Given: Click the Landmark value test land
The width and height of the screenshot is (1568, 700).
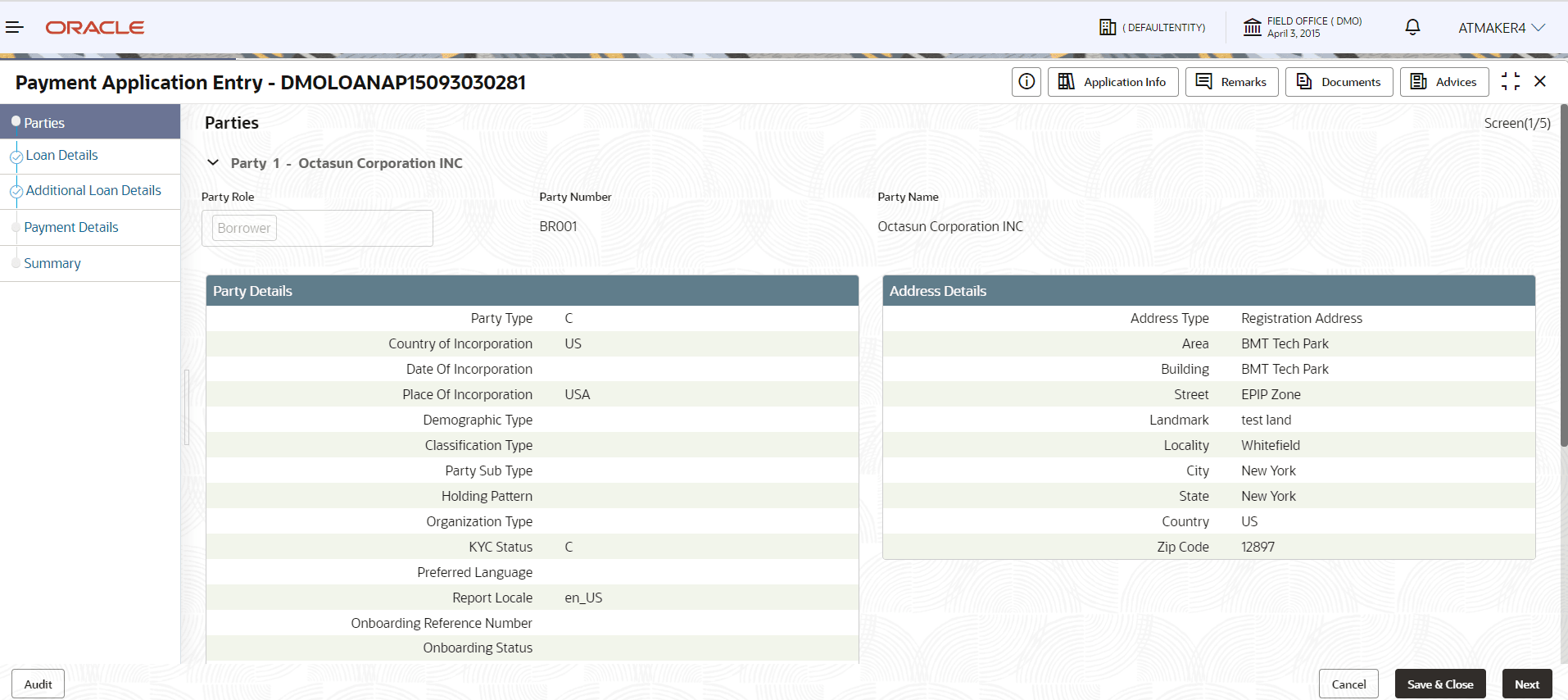Looking at the screenshot, I should (1266, 420).
